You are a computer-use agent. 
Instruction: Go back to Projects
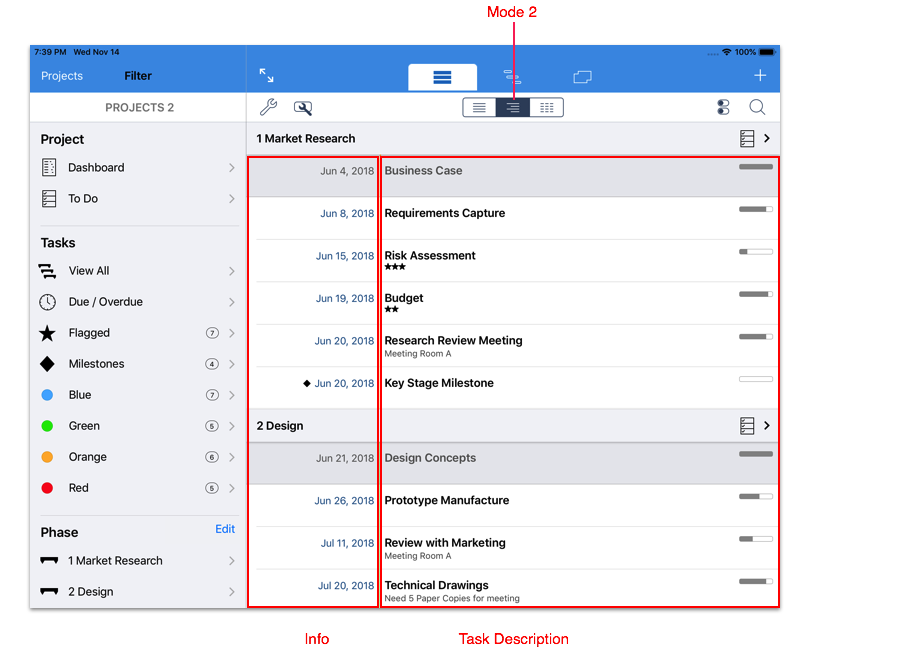(x=62, y=76)
